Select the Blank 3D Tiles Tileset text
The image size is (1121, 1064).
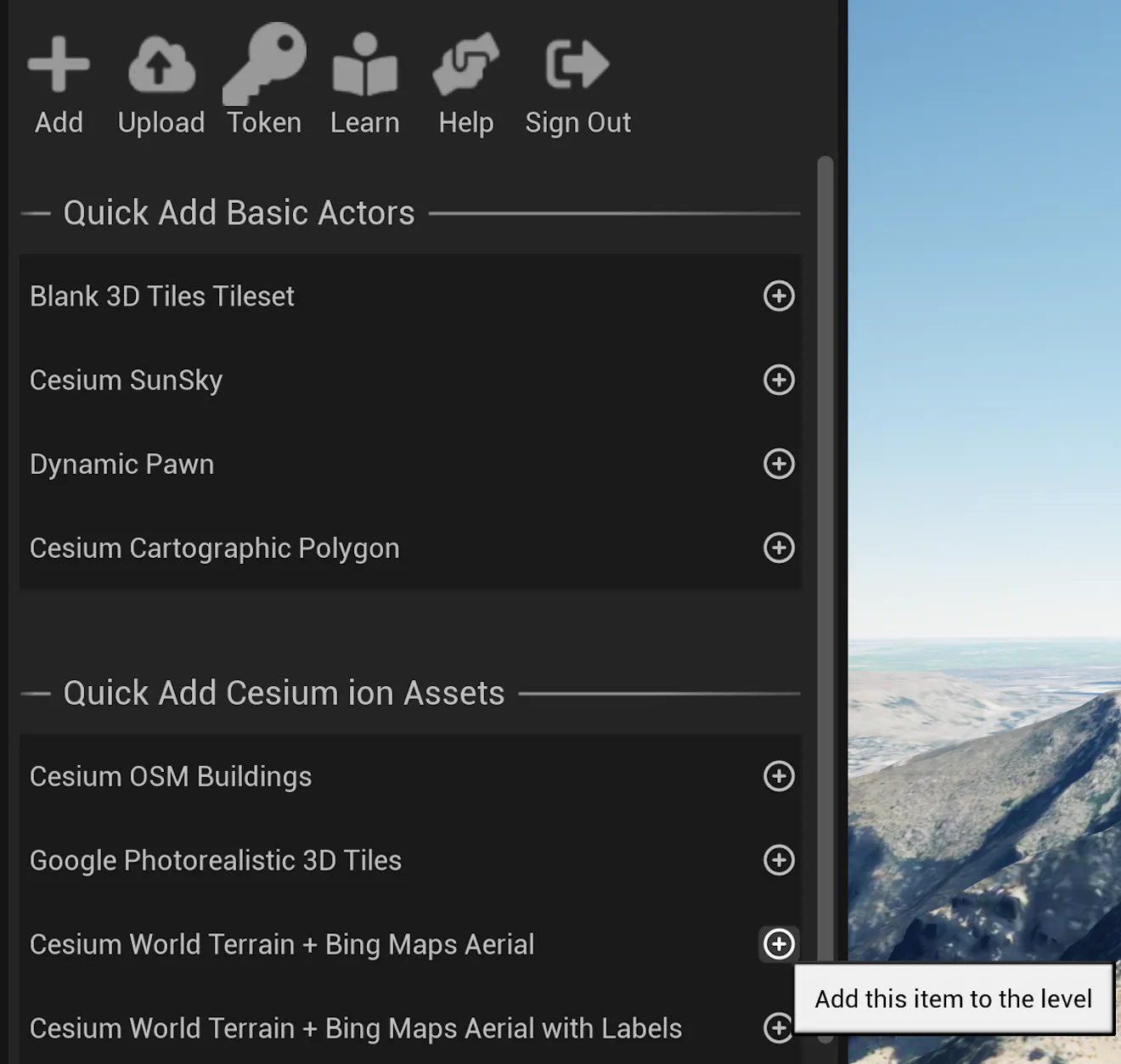[162, 296]
